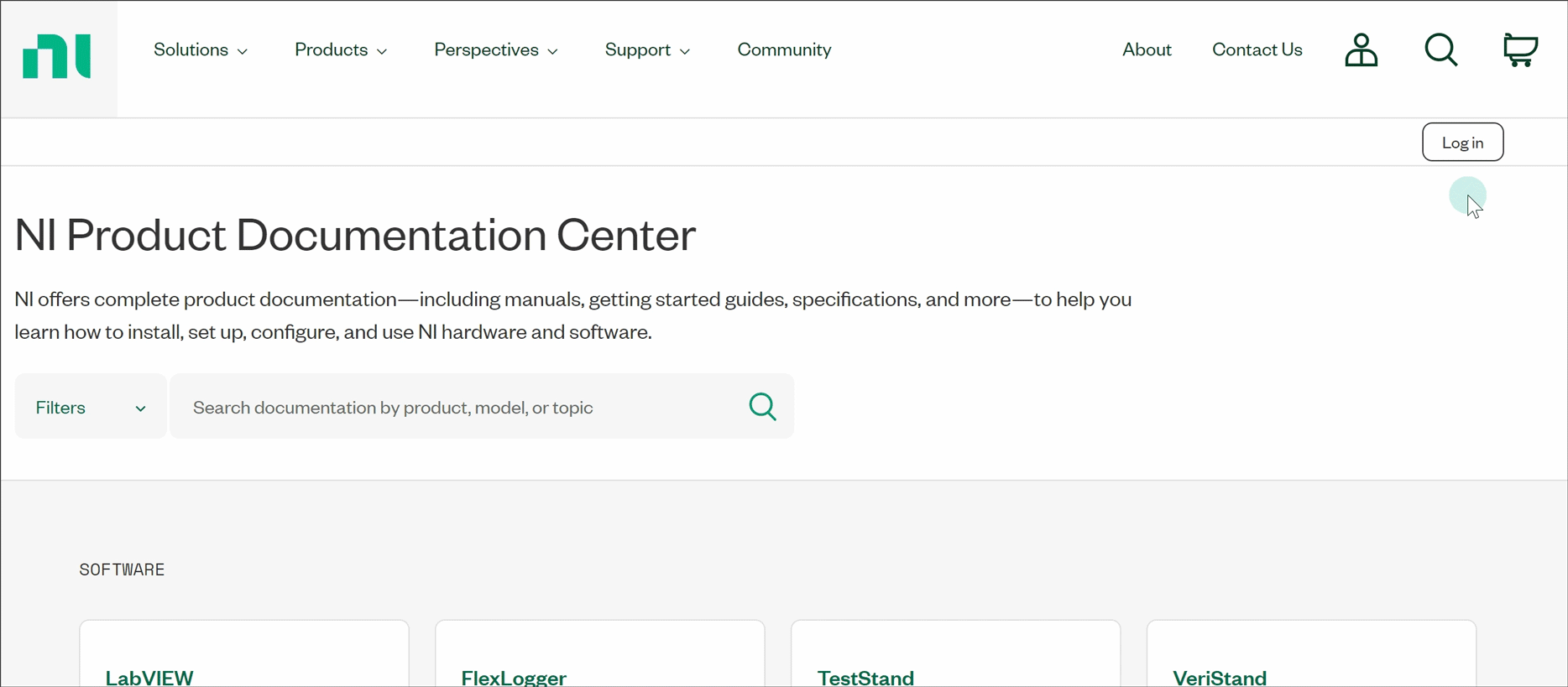The height and width of the screenshot is (687, 1568).
Task: Open the VeriStand documentation card
Action: click(x=1311, y=654)
